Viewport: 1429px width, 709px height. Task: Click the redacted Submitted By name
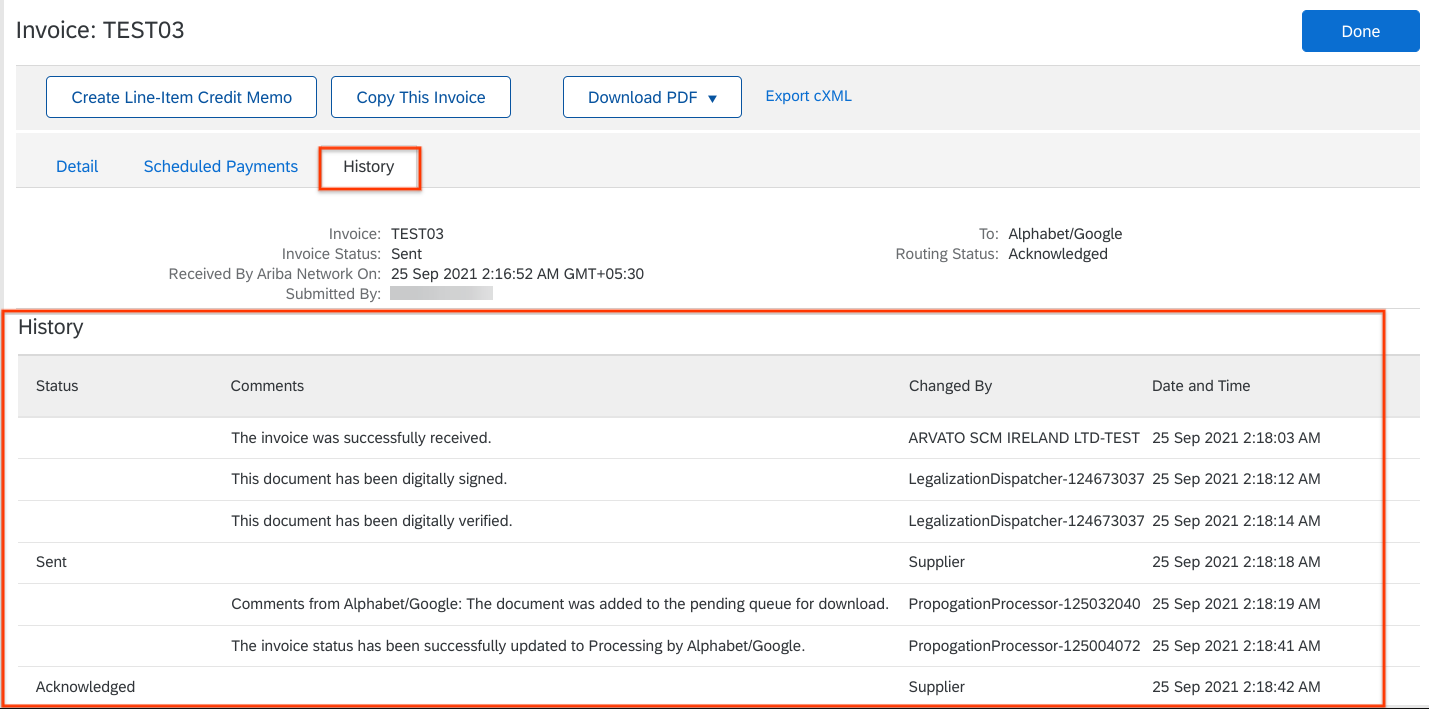(x=441, y=294)
